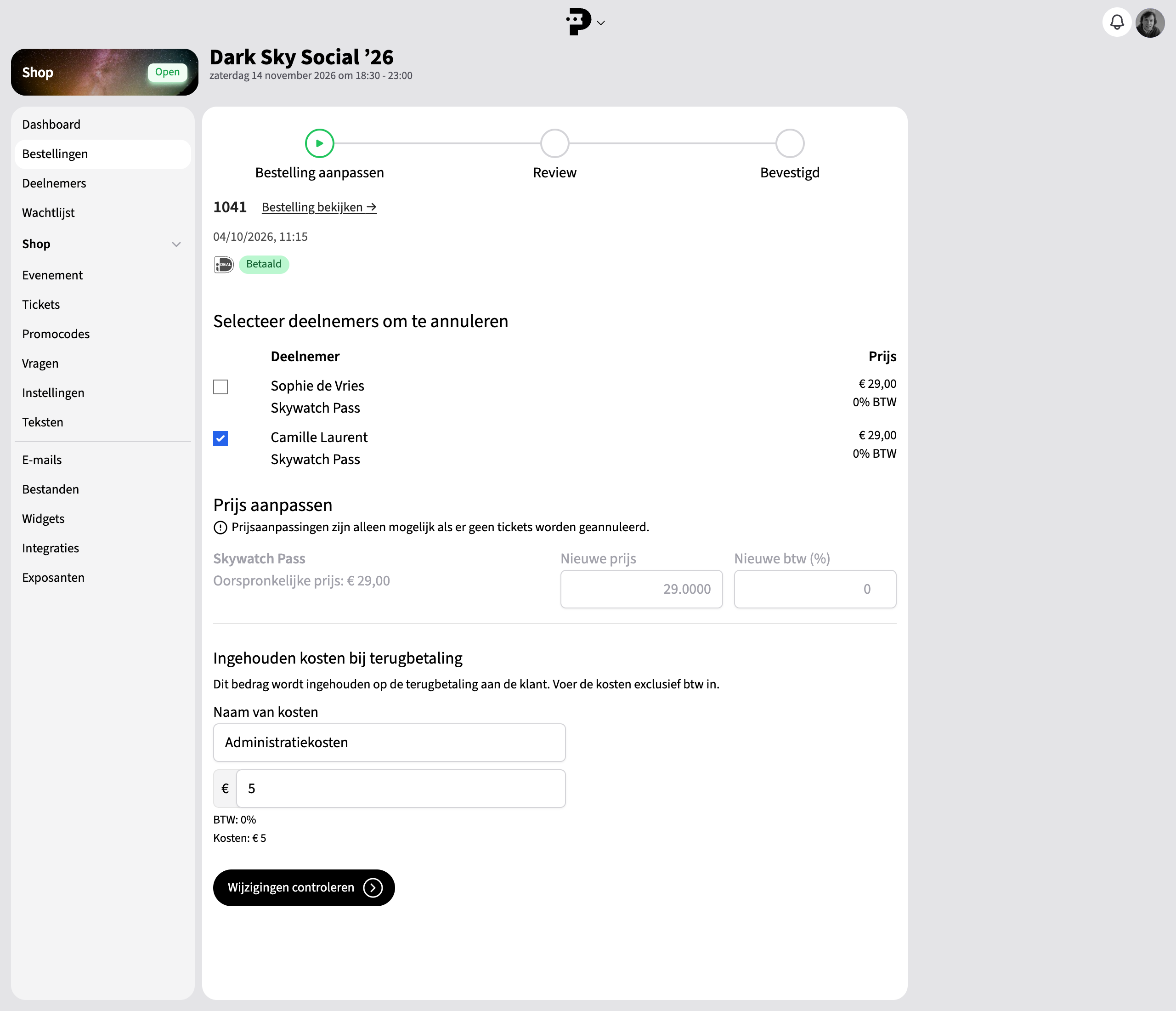Open the notifications bell
Screen dimensions: 1176x1011
pyautogui.click(x=1116, y=23)
